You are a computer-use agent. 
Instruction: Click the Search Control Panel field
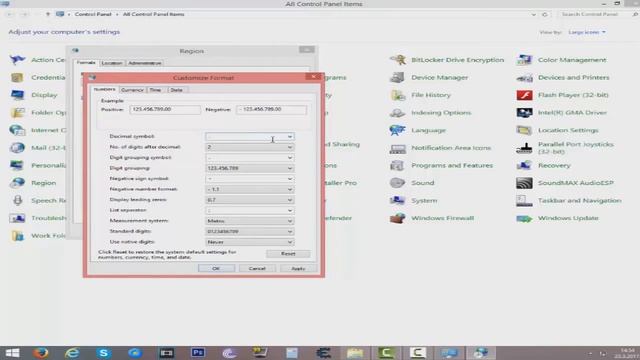point(597,14)
